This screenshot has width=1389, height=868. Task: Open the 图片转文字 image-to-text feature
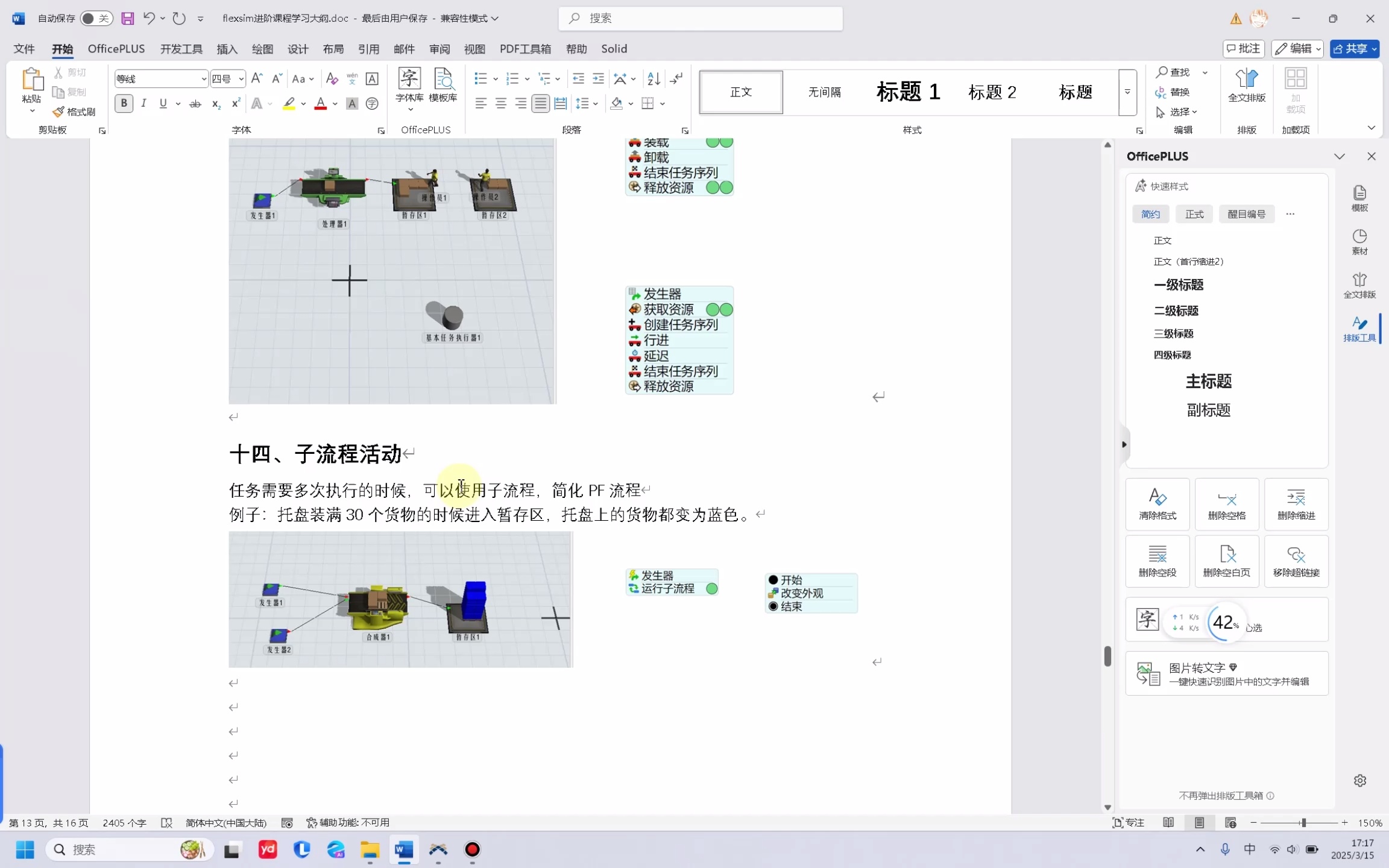(1225, 673)
